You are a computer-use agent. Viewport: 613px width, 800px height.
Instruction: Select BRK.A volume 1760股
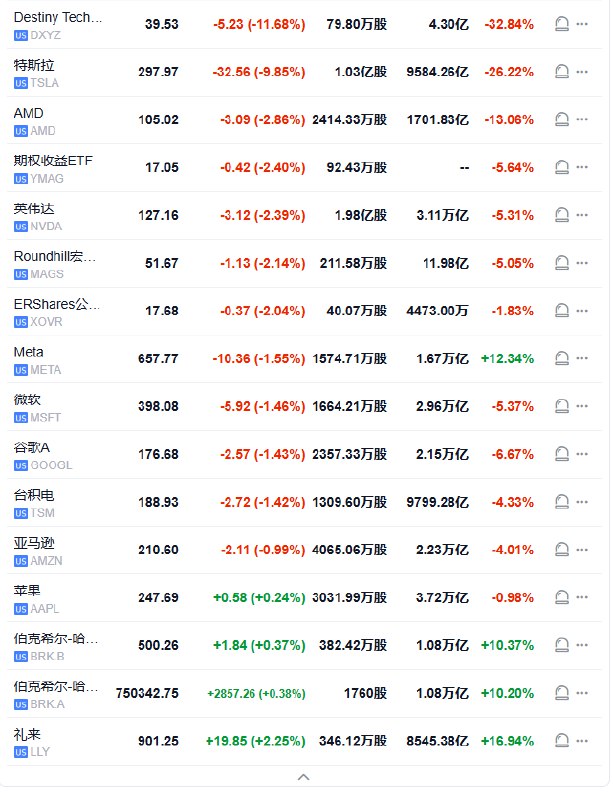[x=365, y=693]
